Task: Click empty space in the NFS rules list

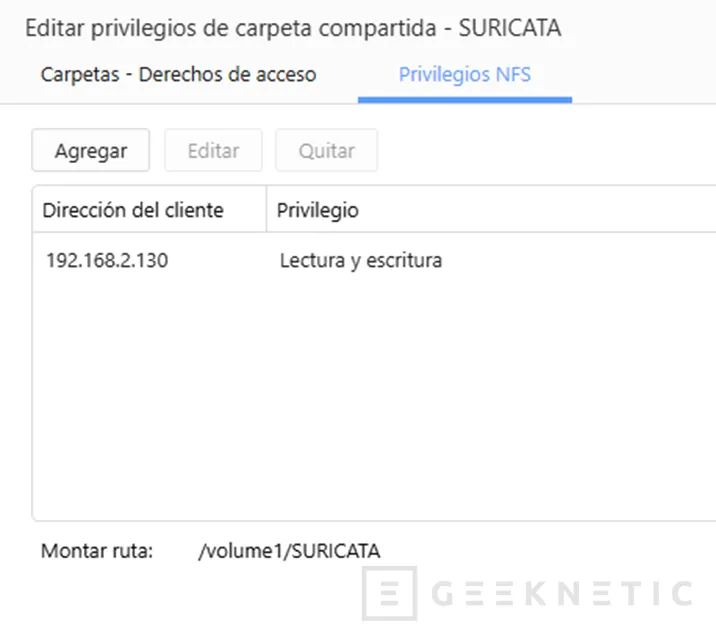Action: pyautogui.click(x=370, y=400)
